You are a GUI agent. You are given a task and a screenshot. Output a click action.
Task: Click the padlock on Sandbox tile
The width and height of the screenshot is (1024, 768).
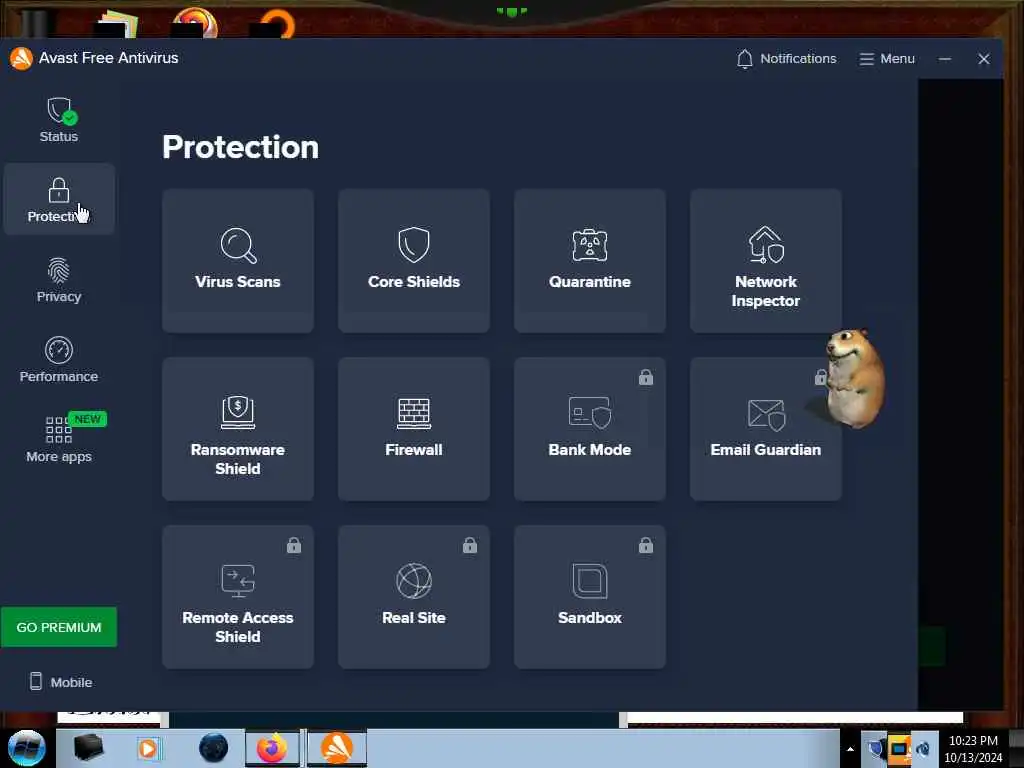pos(646,545)
